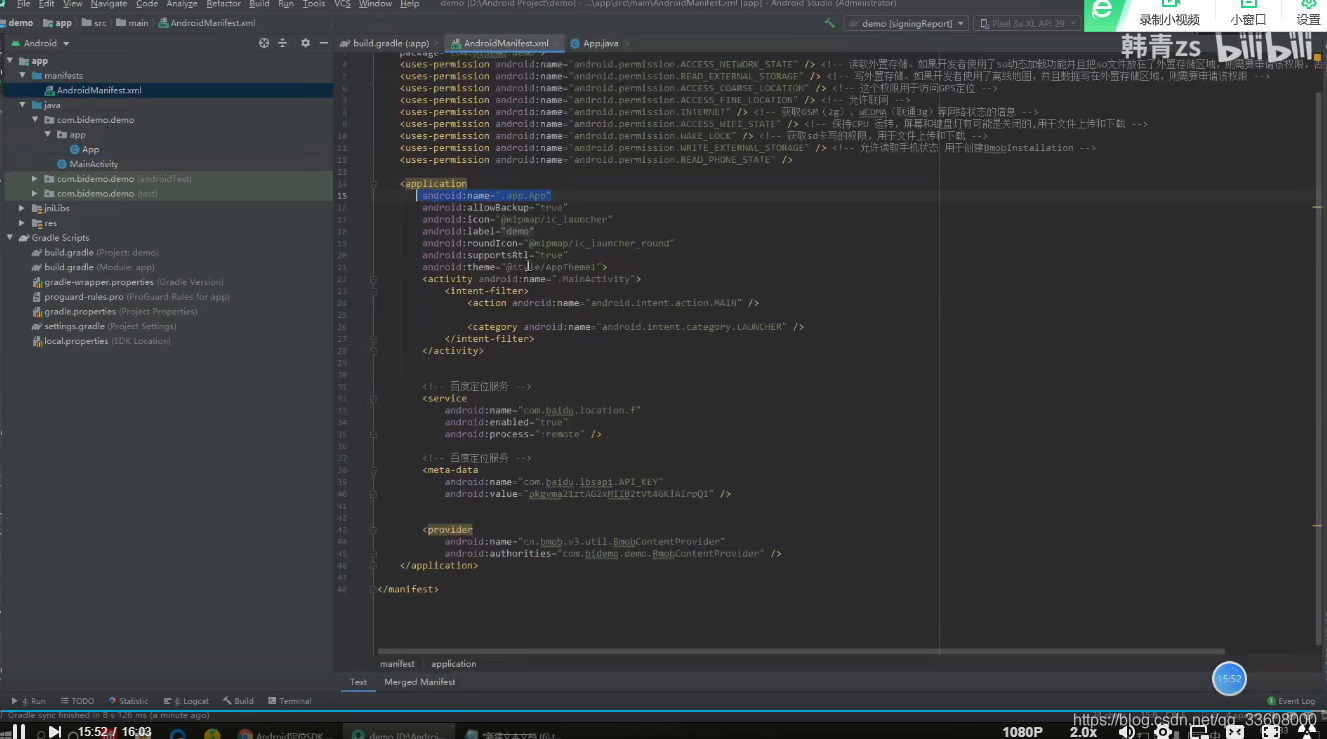Image resolution: width=1327 pixels, height=739 pixels.
Task: Click the scroll-from-source target icon in Project panel
Action: coord(264,43)
